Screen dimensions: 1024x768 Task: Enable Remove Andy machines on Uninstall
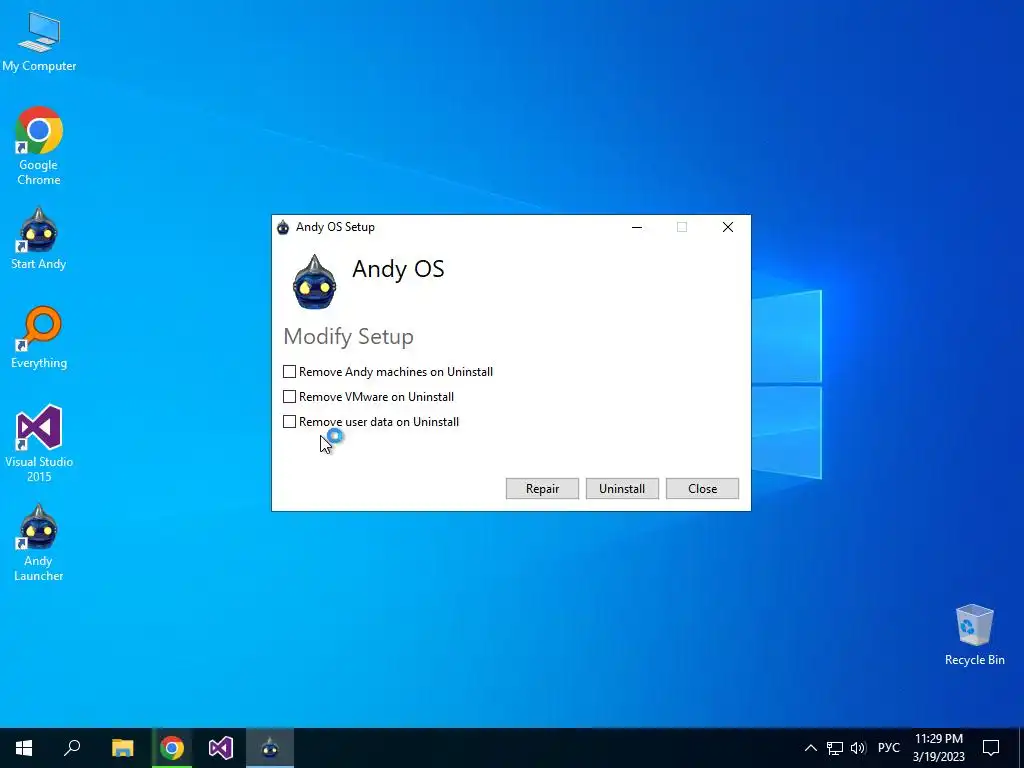[289, 372]
